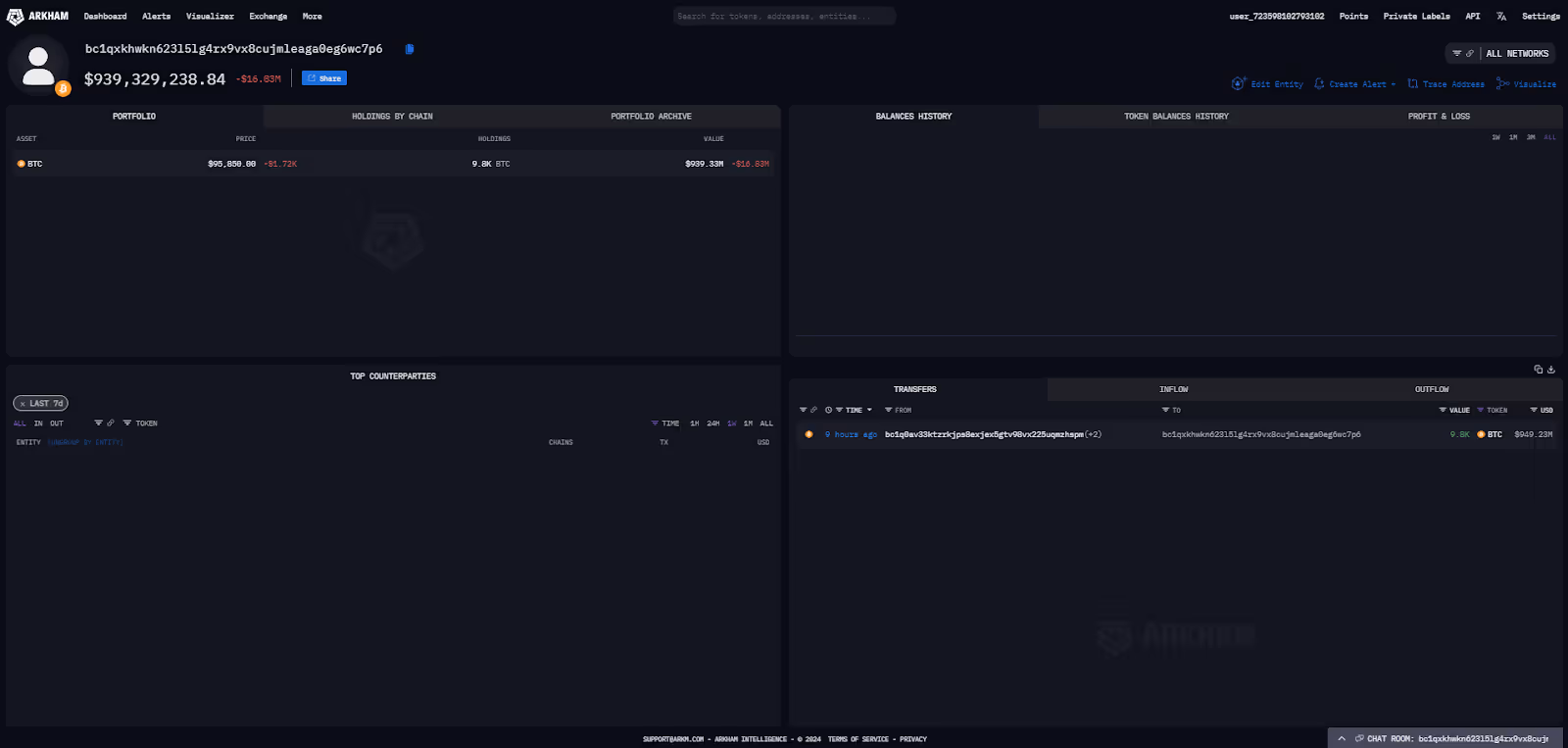Image resolution: width=1568 pixels, height=748 pixels.
Task: Open Time sort dropdown in transfers
Action: pyautogui.click(x=869, y=410)
